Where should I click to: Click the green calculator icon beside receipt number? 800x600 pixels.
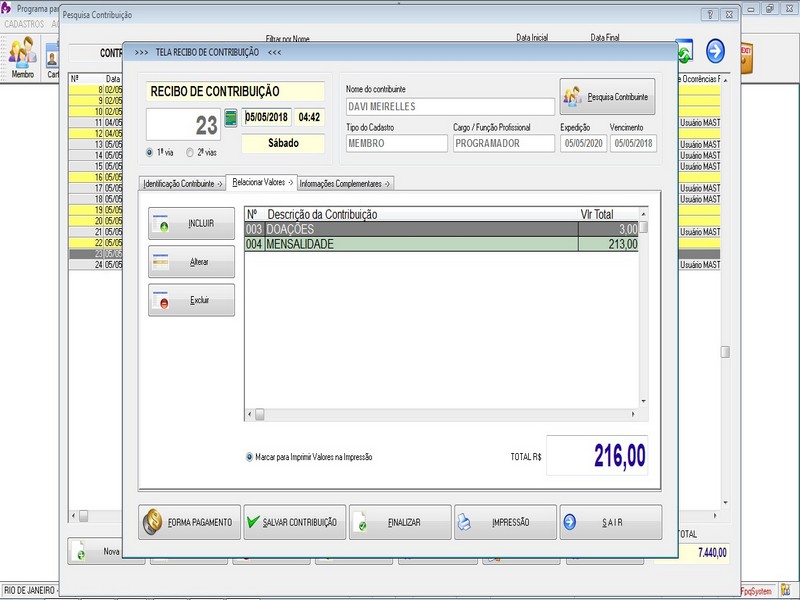coord(231,118)
